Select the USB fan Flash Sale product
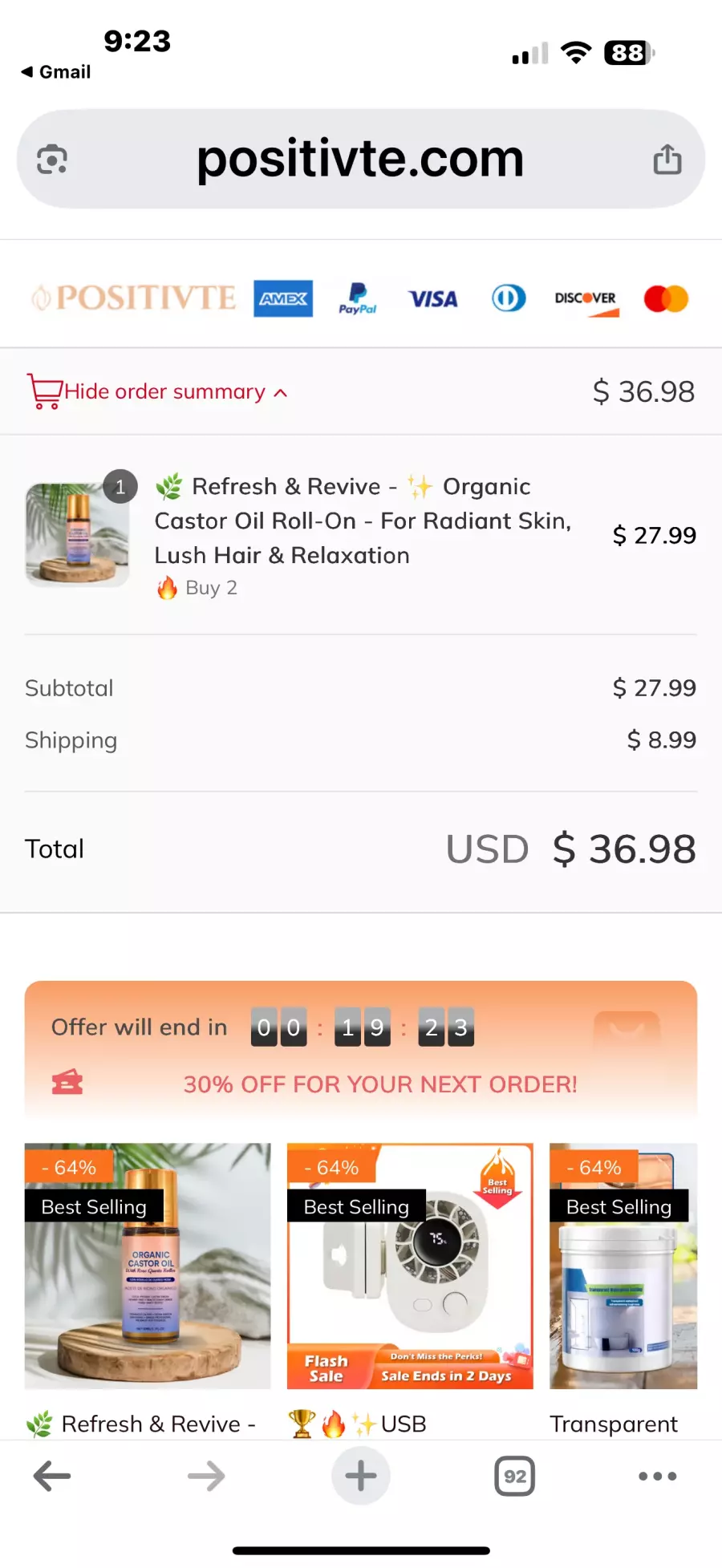Screen dimensions: 722x1568 click(410, 1266)
